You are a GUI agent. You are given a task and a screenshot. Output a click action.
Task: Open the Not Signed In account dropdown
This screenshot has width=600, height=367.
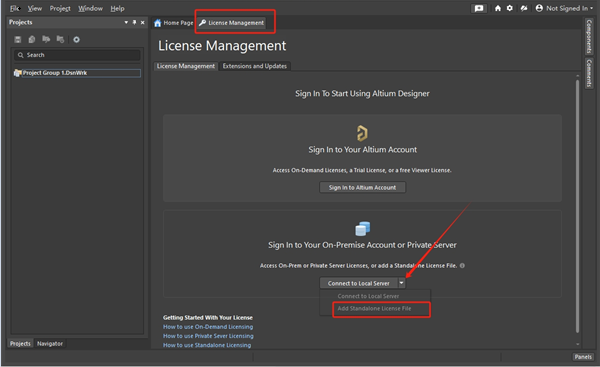click(564, 8)
